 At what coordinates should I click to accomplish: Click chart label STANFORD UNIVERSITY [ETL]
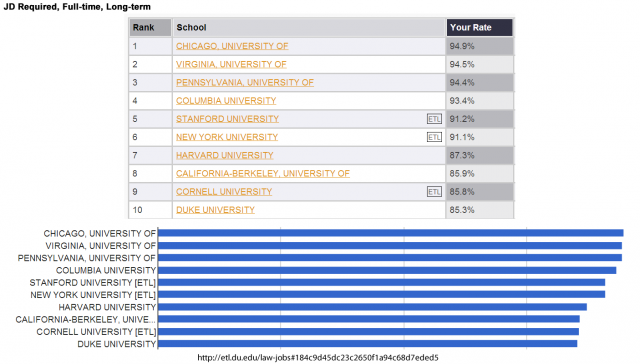pos(93,282)
